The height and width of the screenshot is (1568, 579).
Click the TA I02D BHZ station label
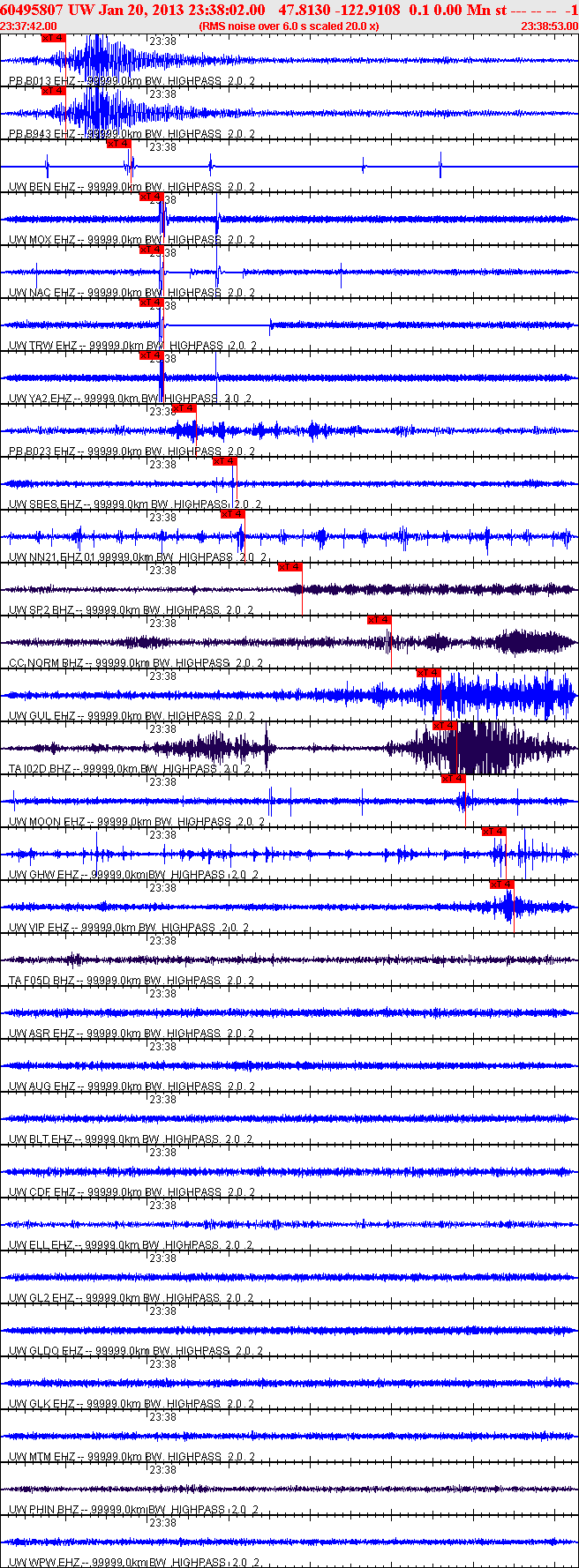point(40,769)
